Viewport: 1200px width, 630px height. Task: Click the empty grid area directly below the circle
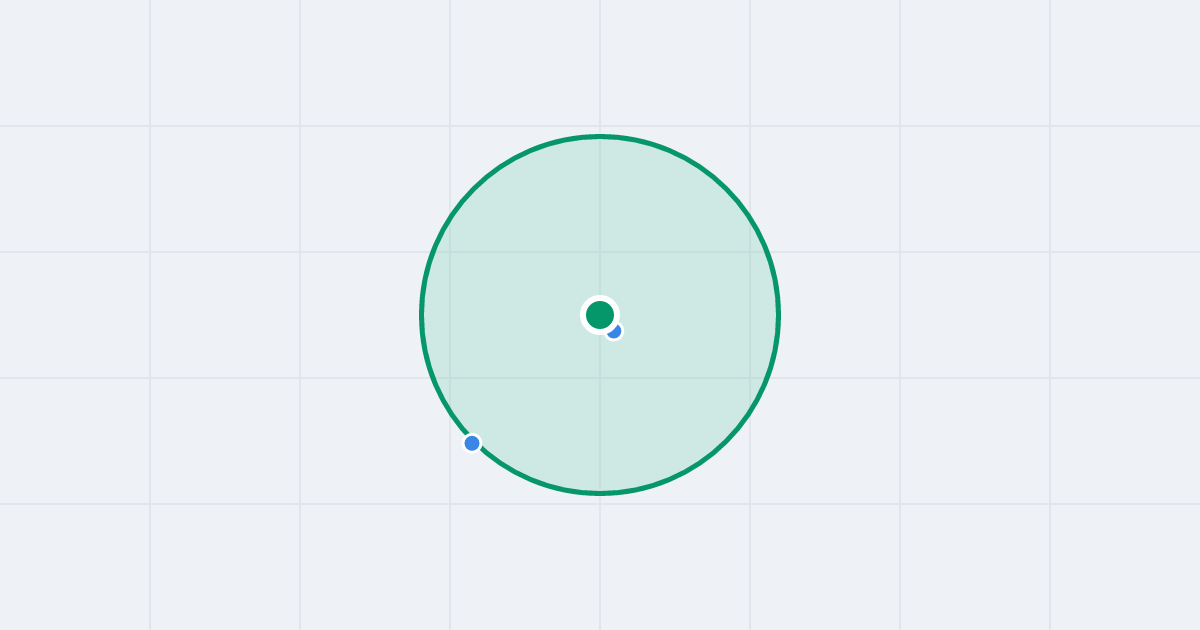point(600,567)
